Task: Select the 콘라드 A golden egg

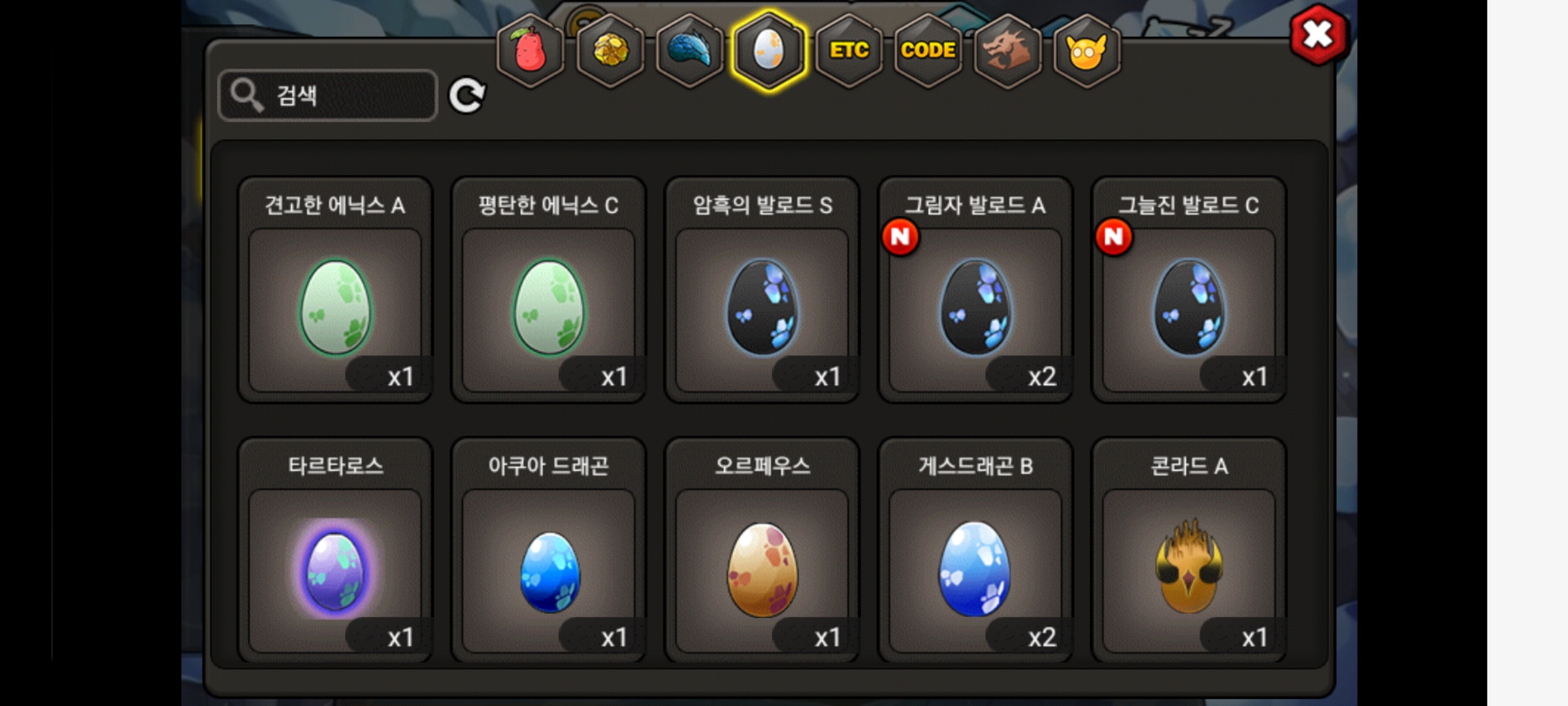Action: point(1189,550)
